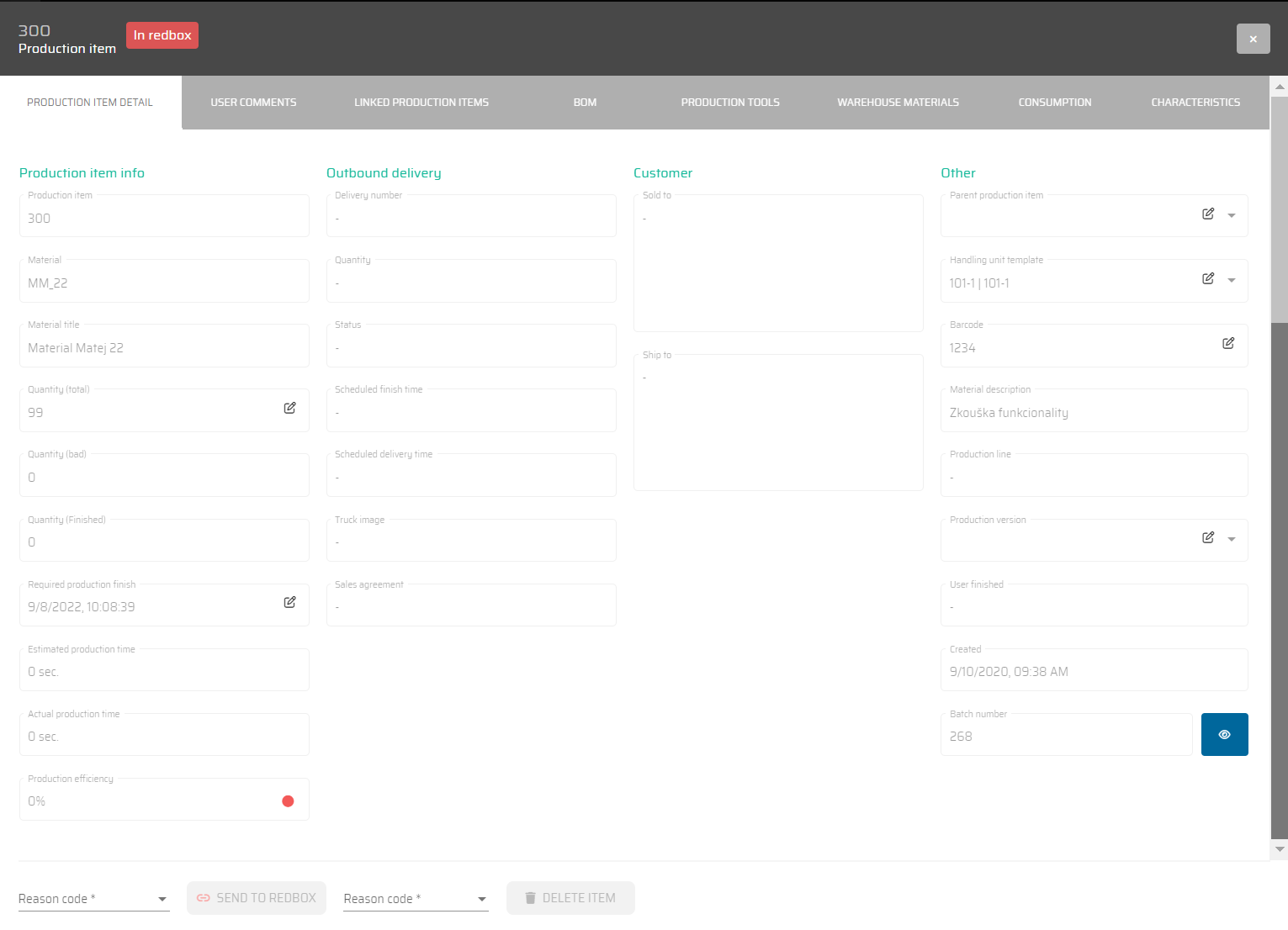This screenshot has width=1288, height=930.
Task: Click the scroll down arrow on scrollbar
Action: pyautogui.click(x=1280, y=849)
